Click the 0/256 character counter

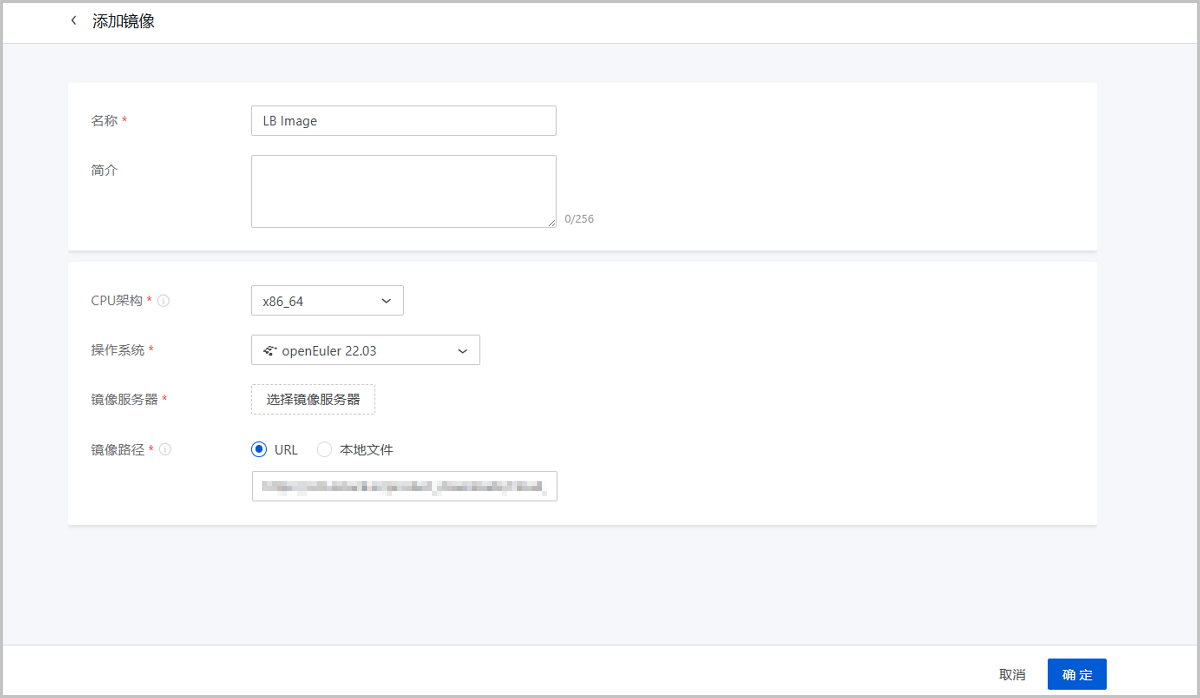pyautogui.click(x=579, y=218)
